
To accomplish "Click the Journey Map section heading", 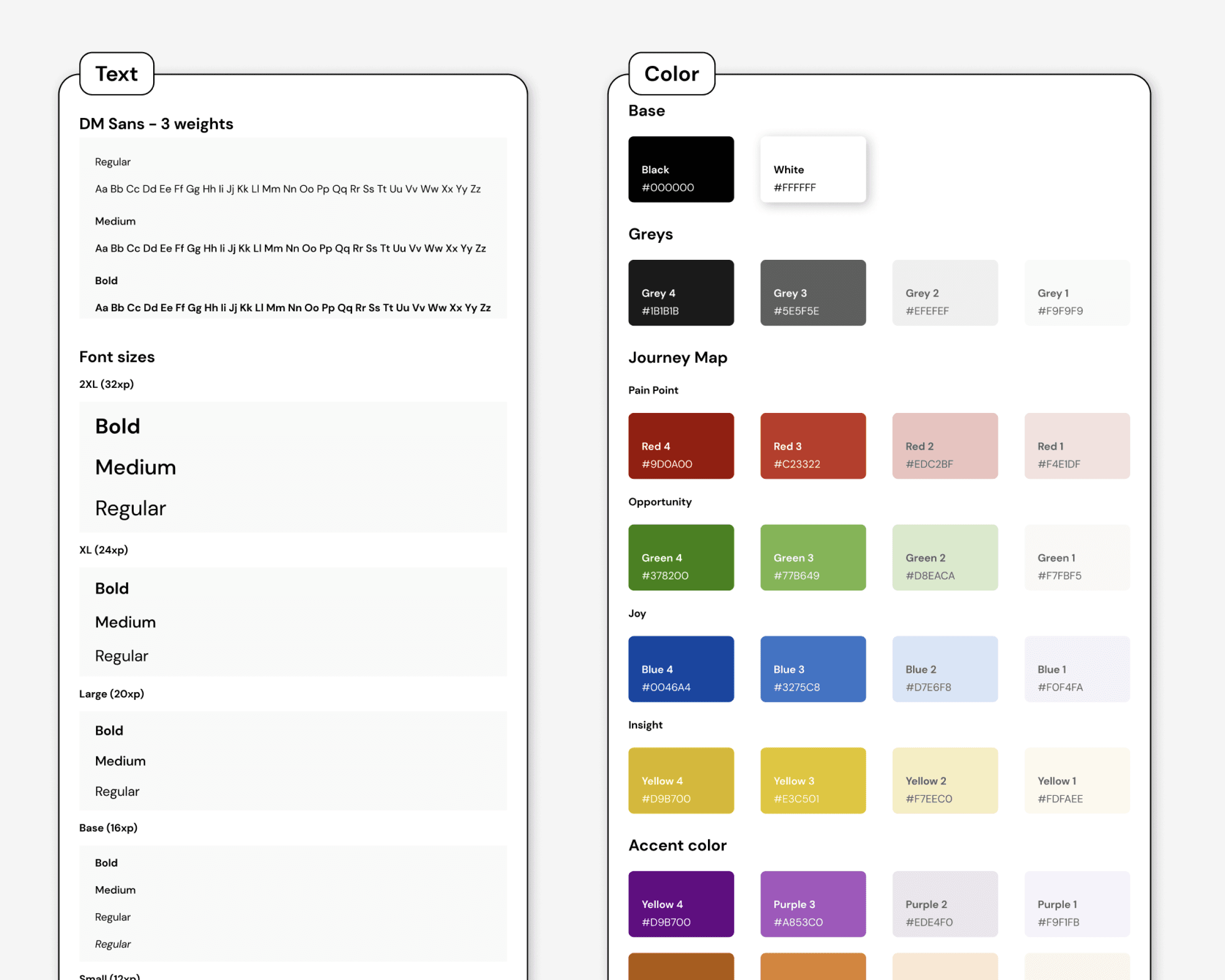I will click(677, 358).
